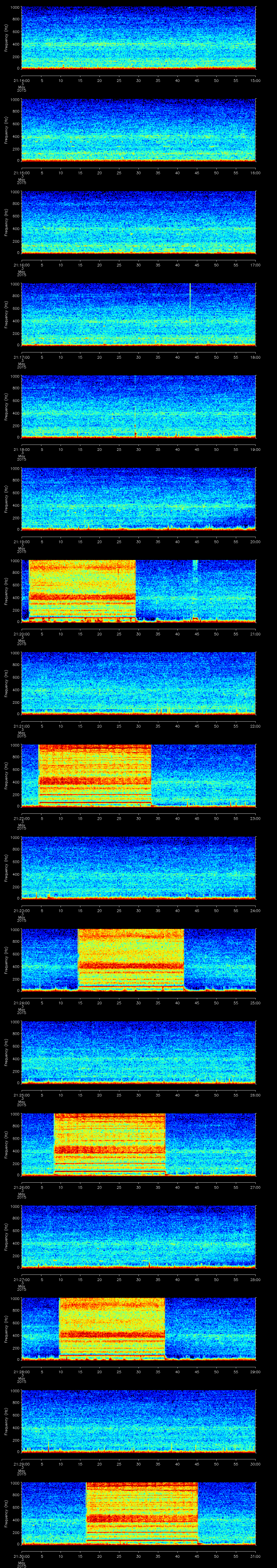
Task: Click the "21:20:00" start time label
Action: coord(21,634)
